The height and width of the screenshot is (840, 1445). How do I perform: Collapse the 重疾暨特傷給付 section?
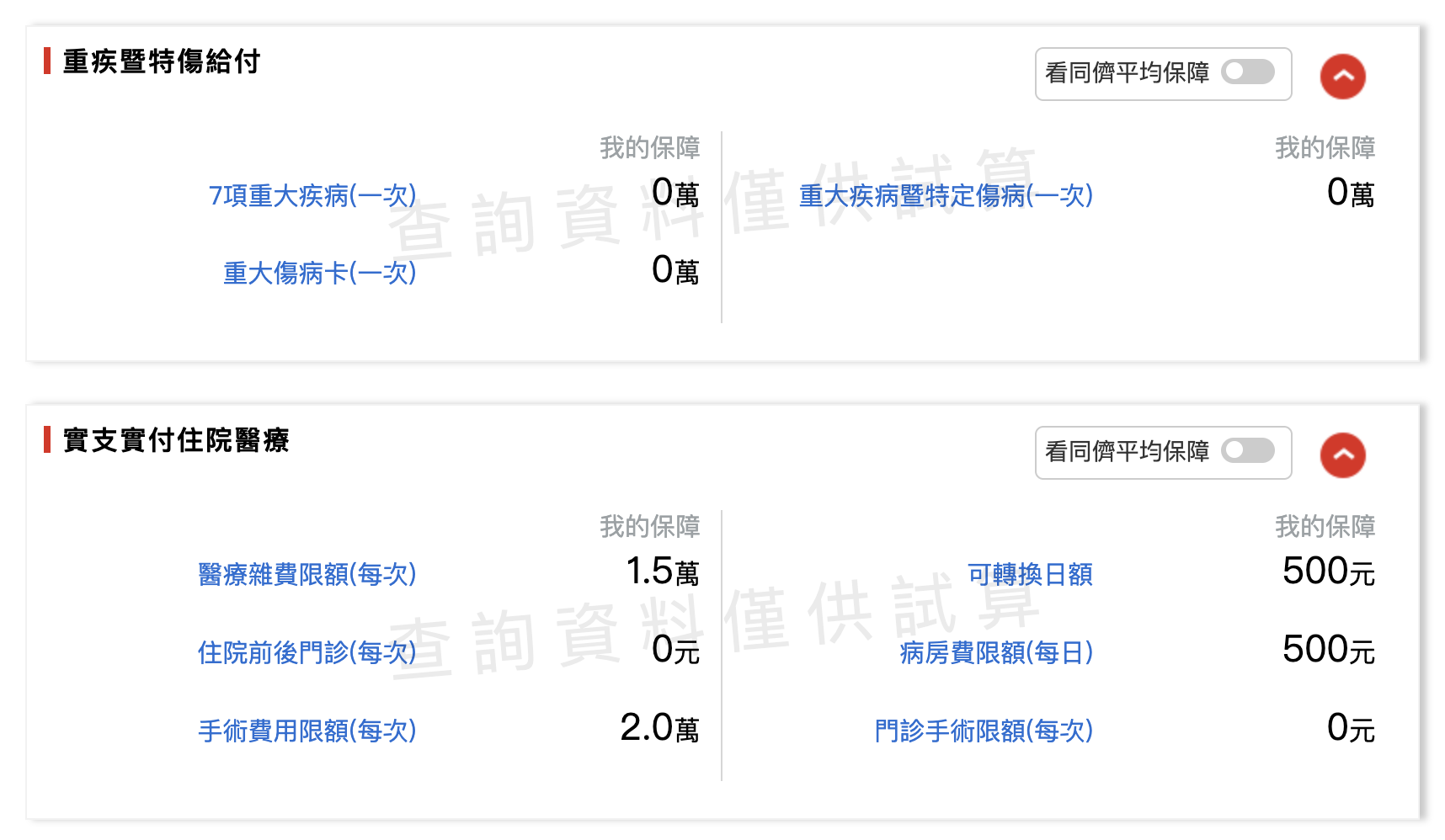tap(1342, 77)
